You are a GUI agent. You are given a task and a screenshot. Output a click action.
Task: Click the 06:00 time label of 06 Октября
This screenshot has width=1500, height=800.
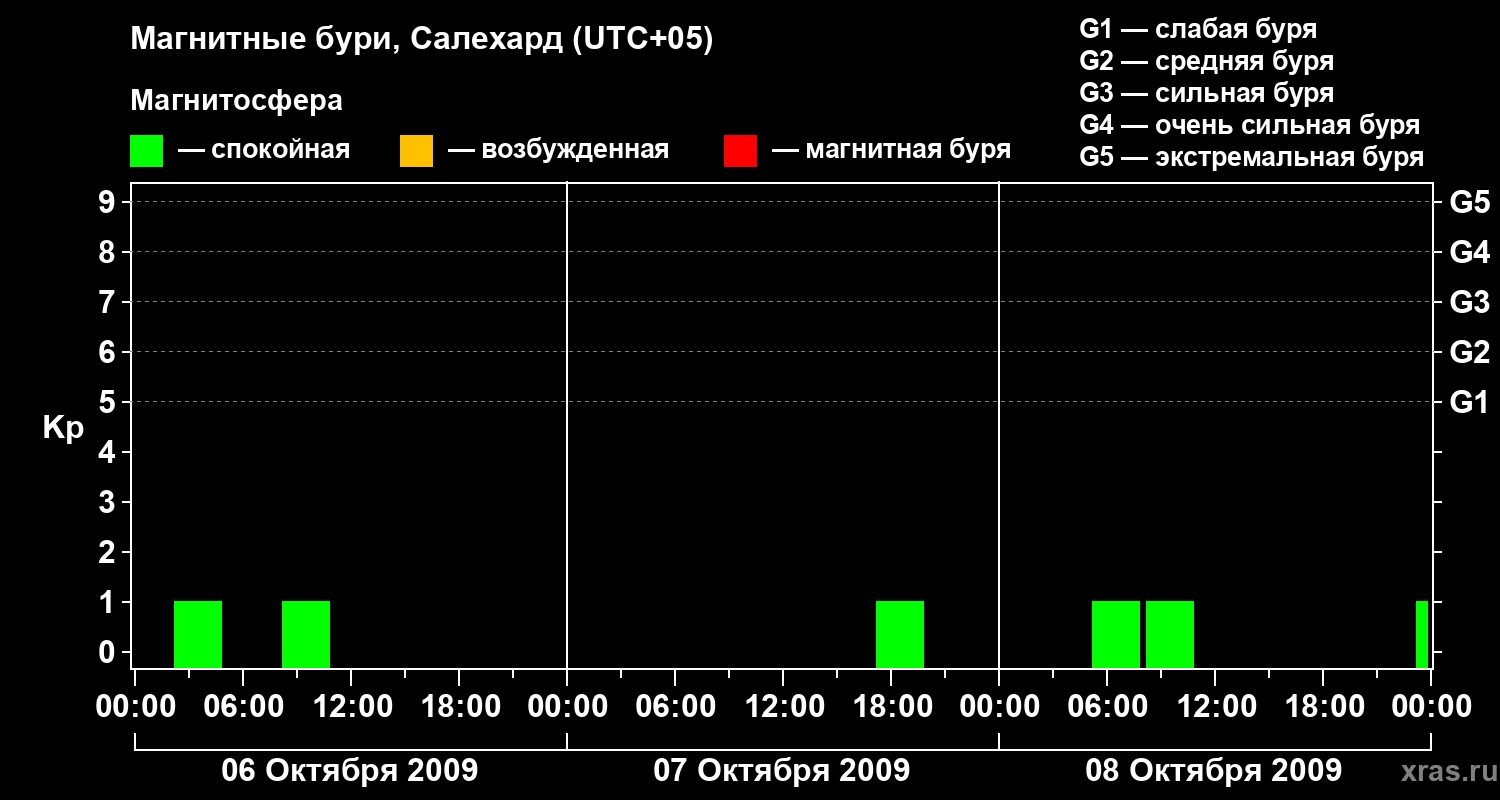click(x=243, y=707)
